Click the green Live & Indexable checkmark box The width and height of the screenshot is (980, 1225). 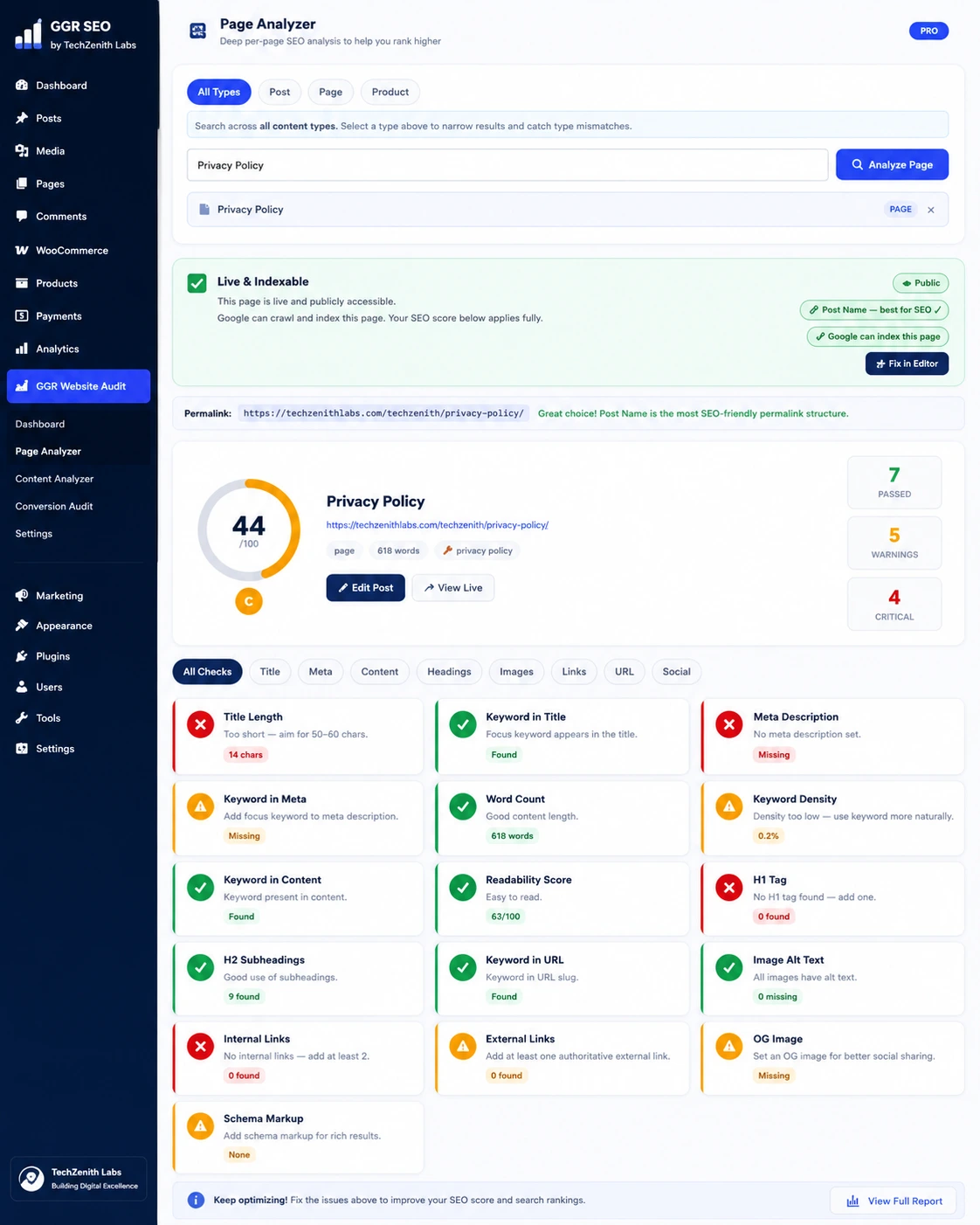pyautogui.click(x=197, y=283)
